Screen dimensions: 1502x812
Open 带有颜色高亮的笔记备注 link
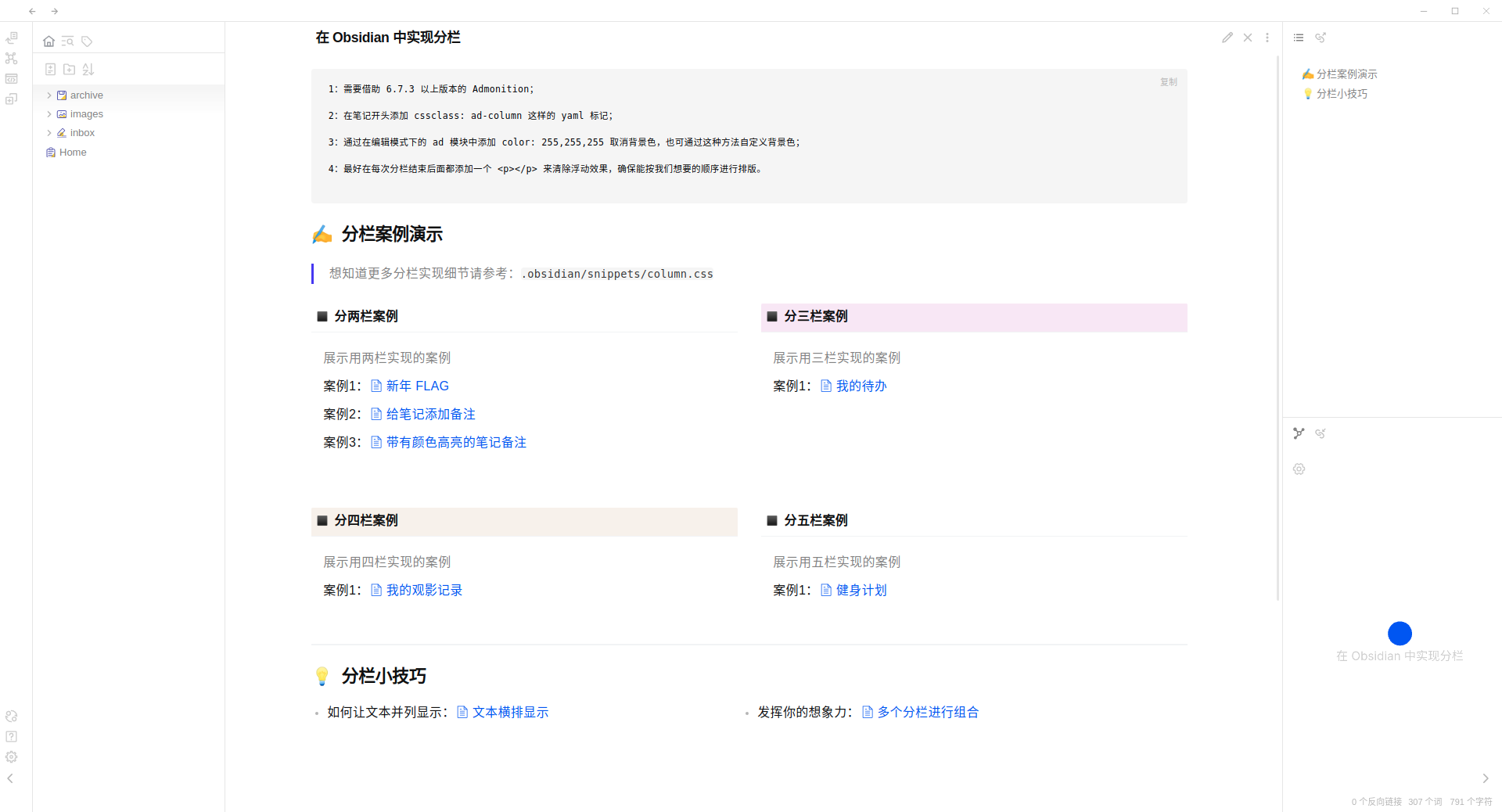pyautogui.click(x=448, y=442)
